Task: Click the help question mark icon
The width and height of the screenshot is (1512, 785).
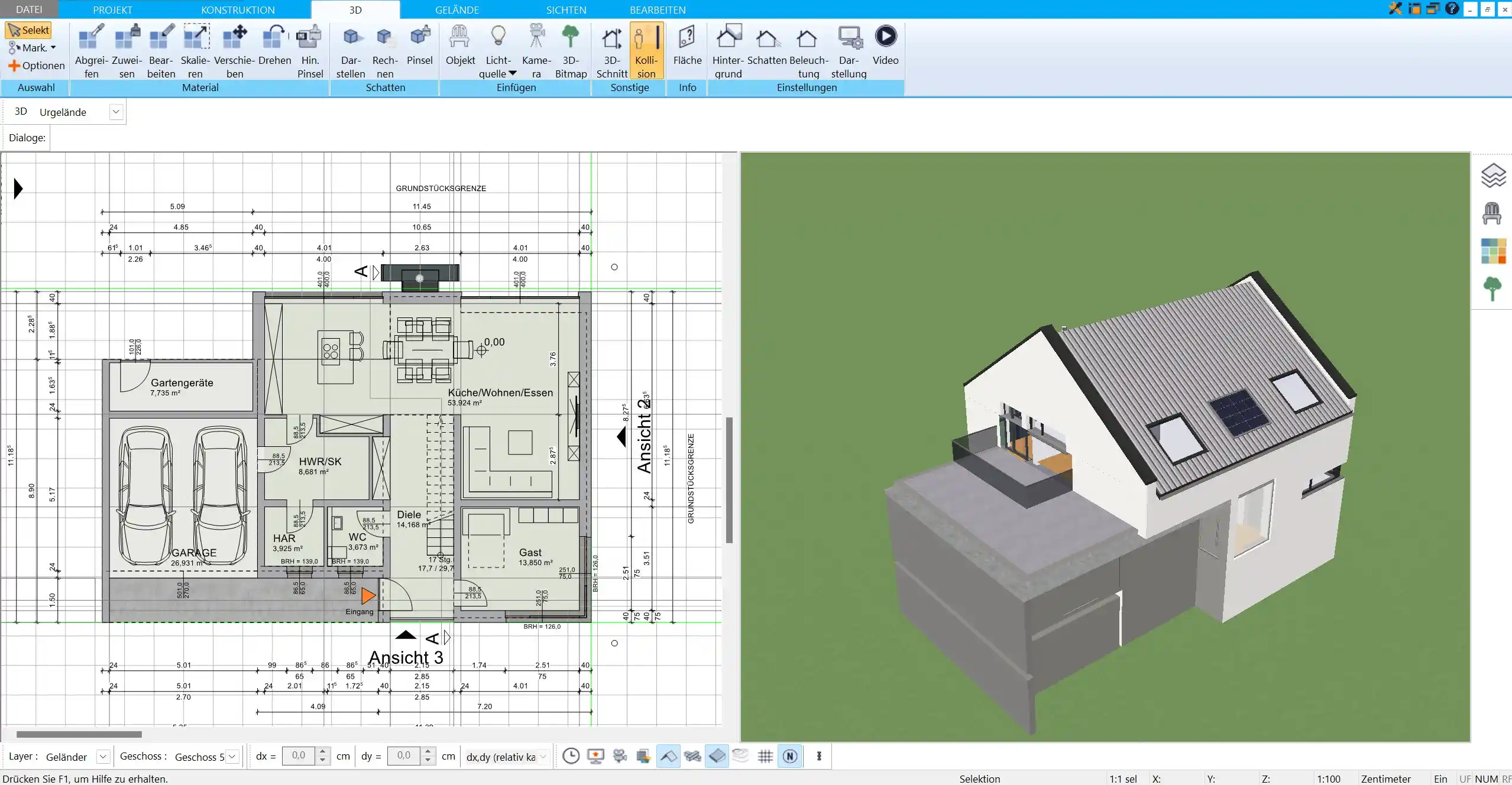Action: click(x=1452, y=8)
